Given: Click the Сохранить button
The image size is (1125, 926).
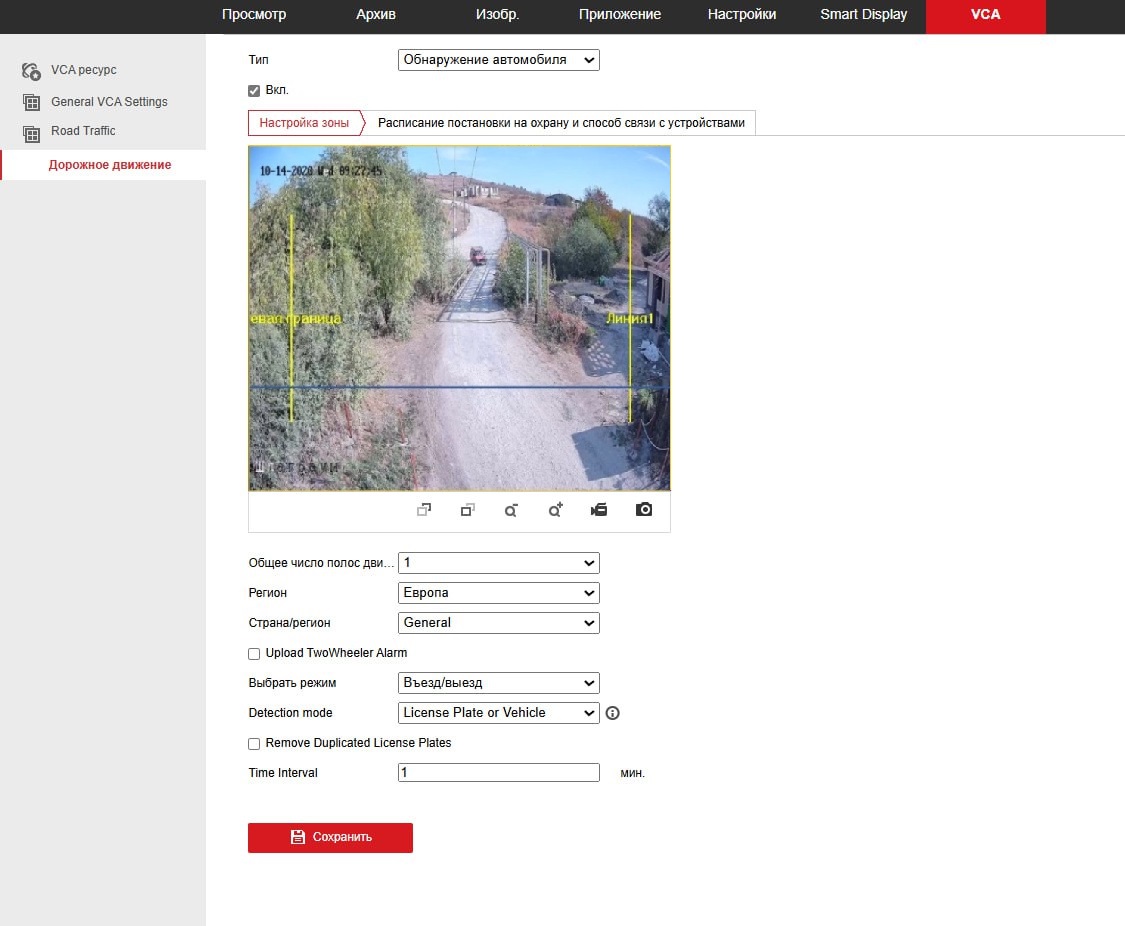Looking at the screenshot, I should tap(330, 837).
